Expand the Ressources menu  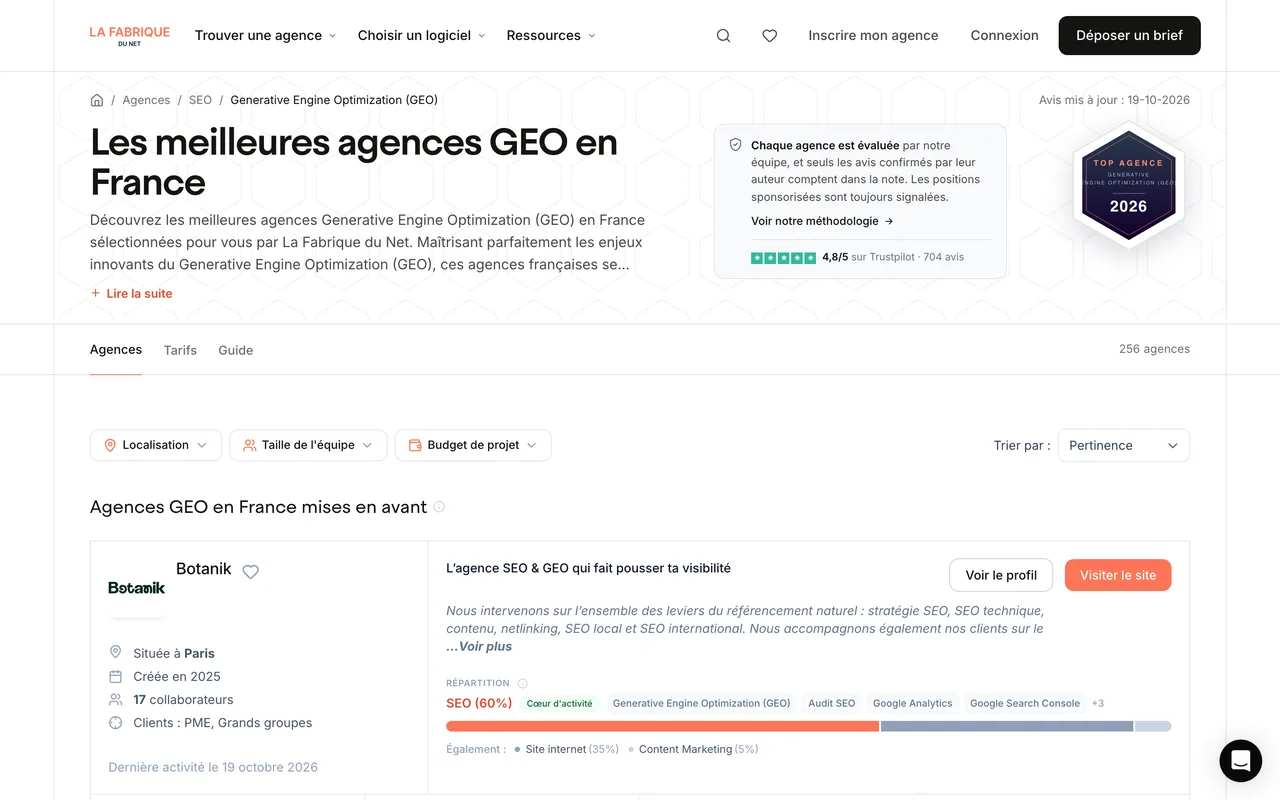[x=551, y=36]
